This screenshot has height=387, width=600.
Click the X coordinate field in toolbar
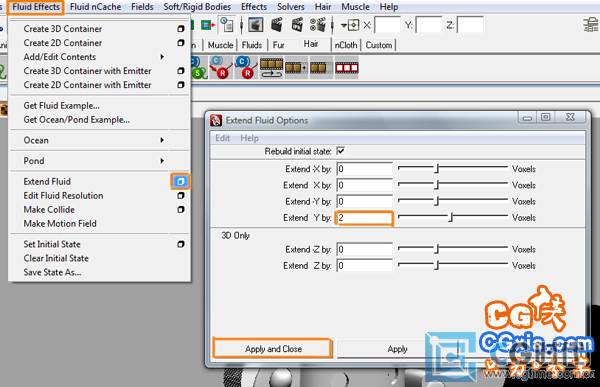(387, 25)
